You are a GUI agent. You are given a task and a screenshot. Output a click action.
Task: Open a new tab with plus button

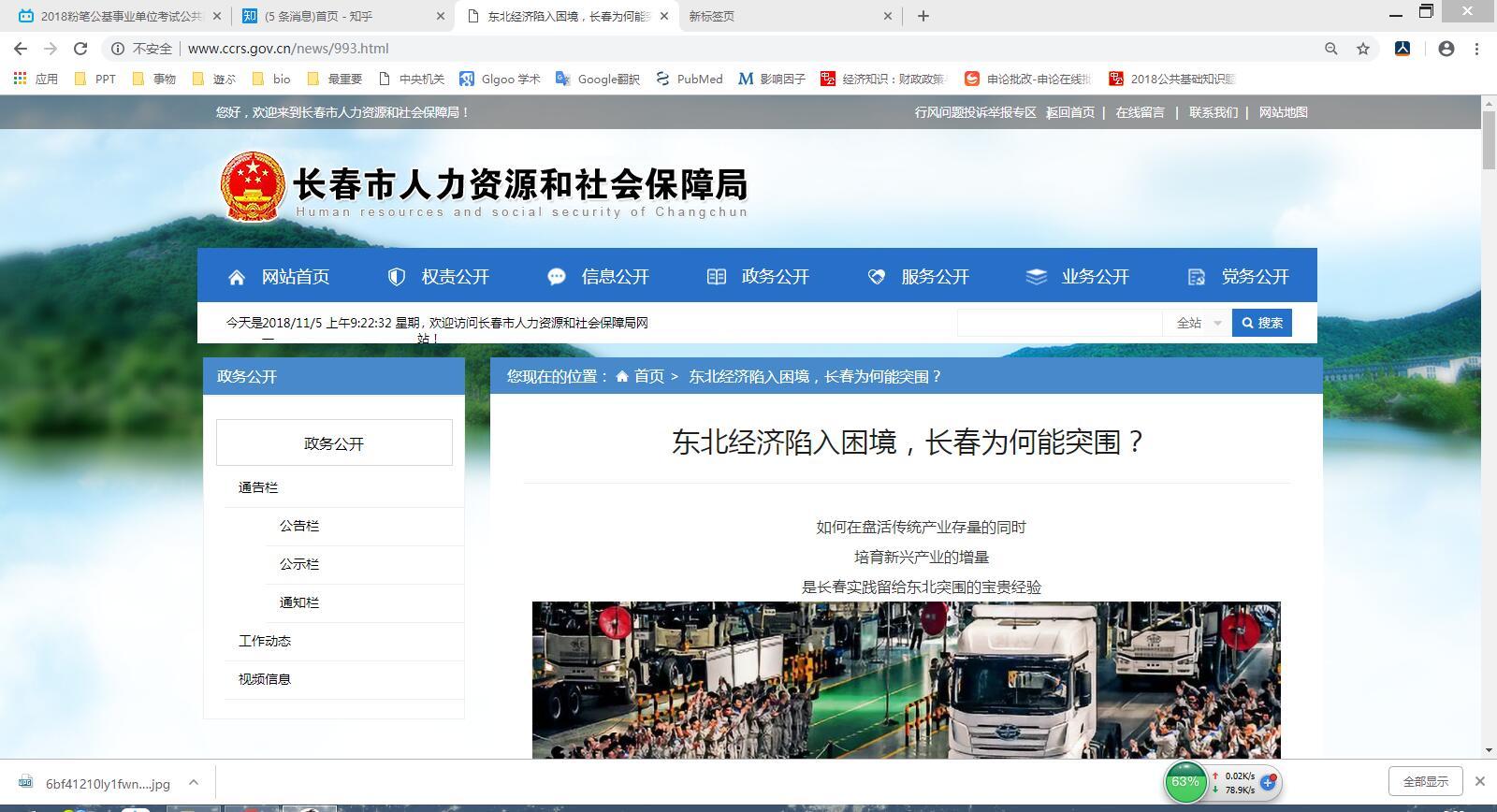tap(923, 16)
